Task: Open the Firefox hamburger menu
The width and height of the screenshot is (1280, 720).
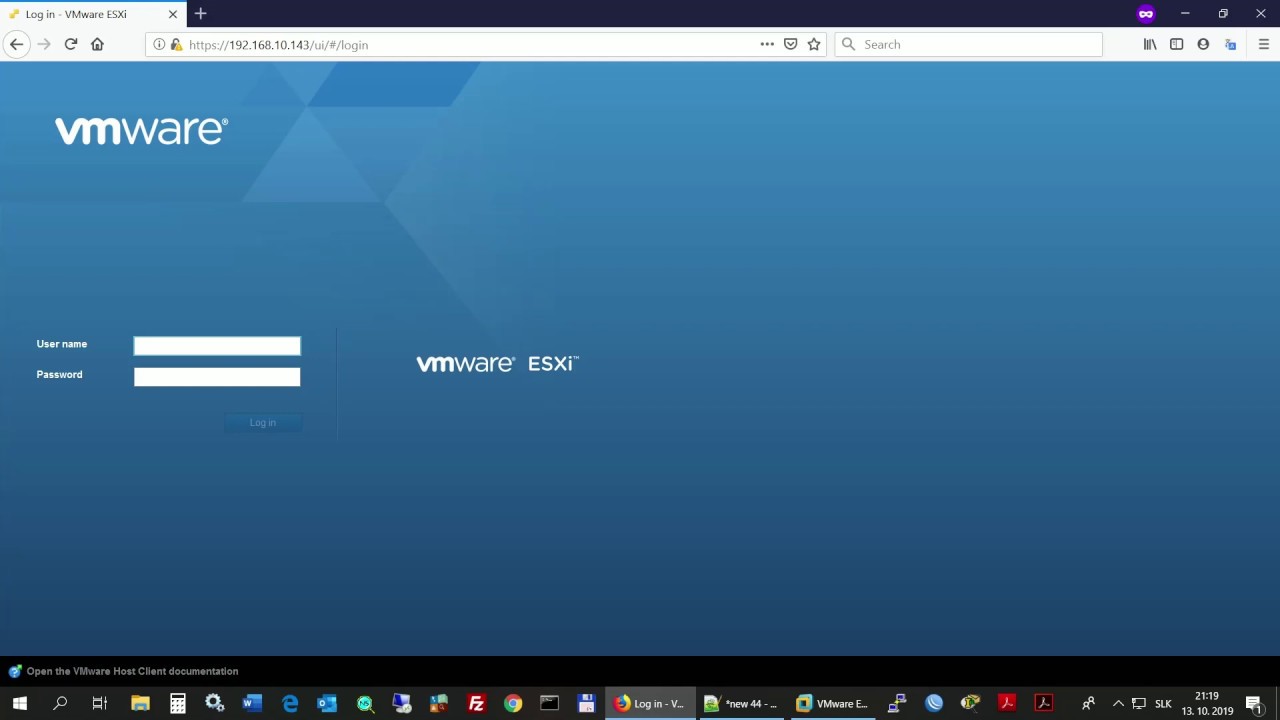Action: (x=1263, y=44)
